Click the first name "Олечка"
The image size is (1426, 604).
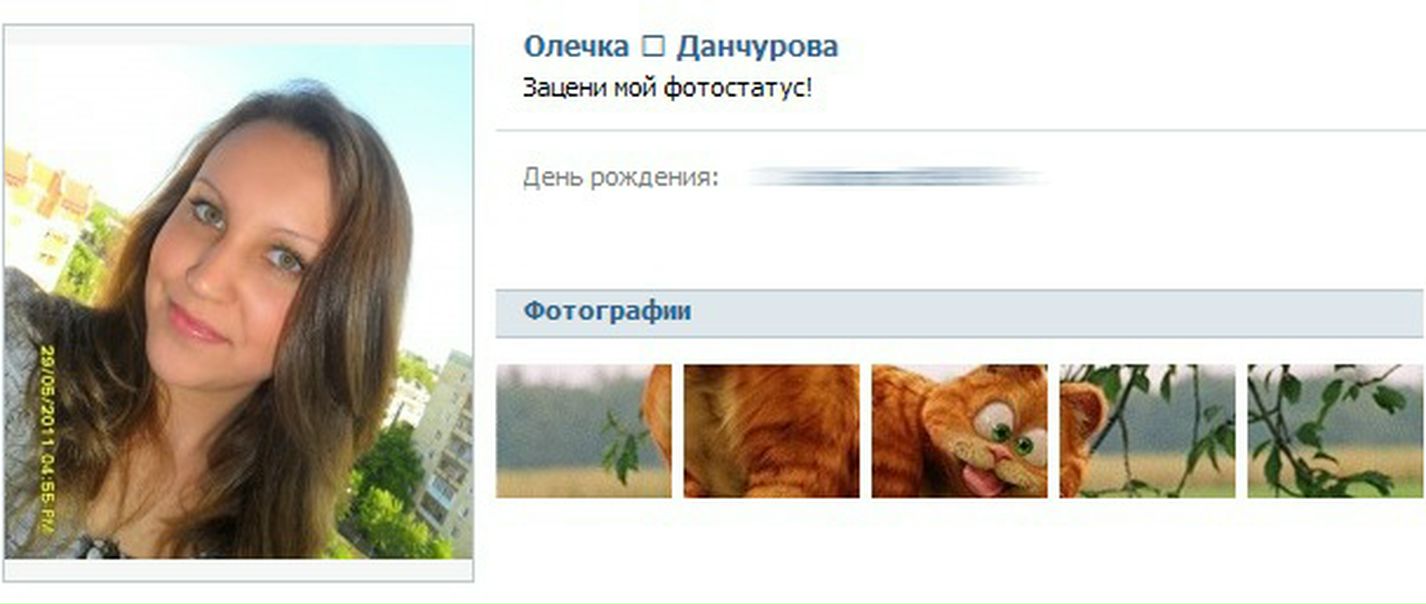pos(576,47)
